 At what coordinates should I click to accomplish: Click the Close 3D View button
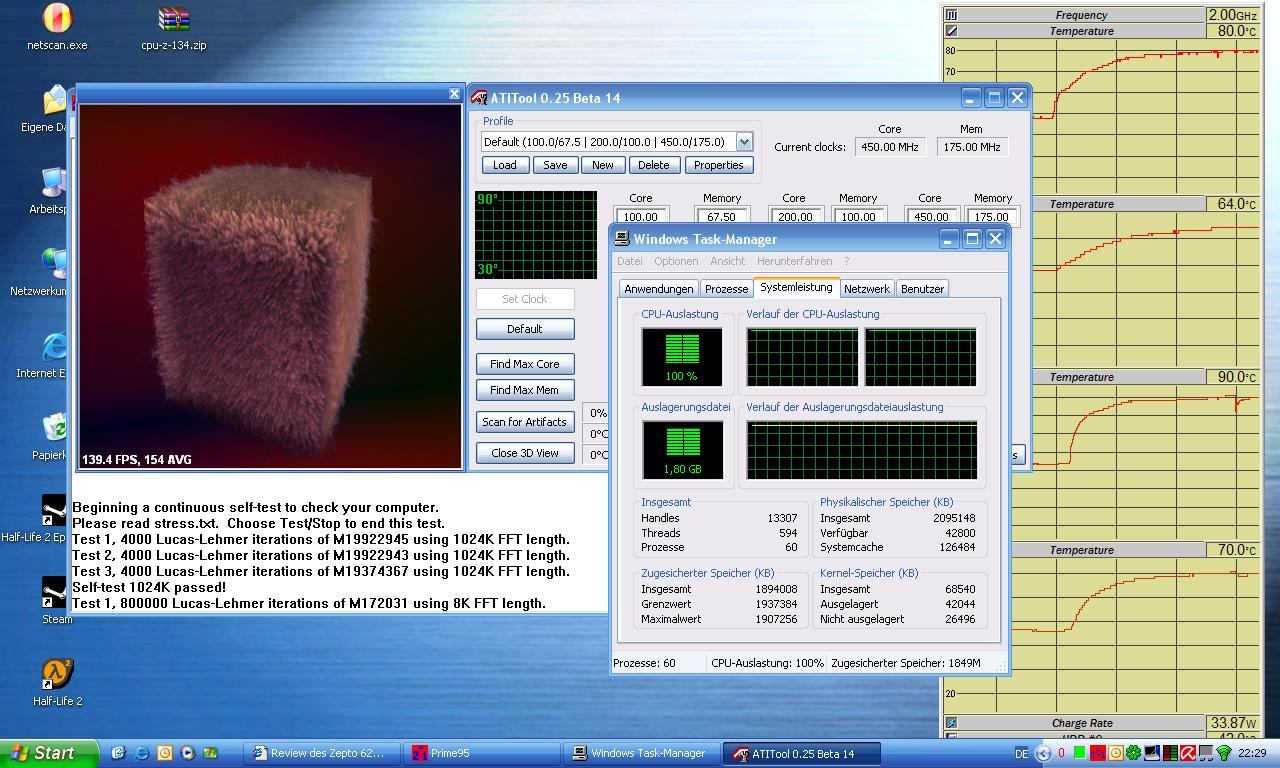coord(524,453)
